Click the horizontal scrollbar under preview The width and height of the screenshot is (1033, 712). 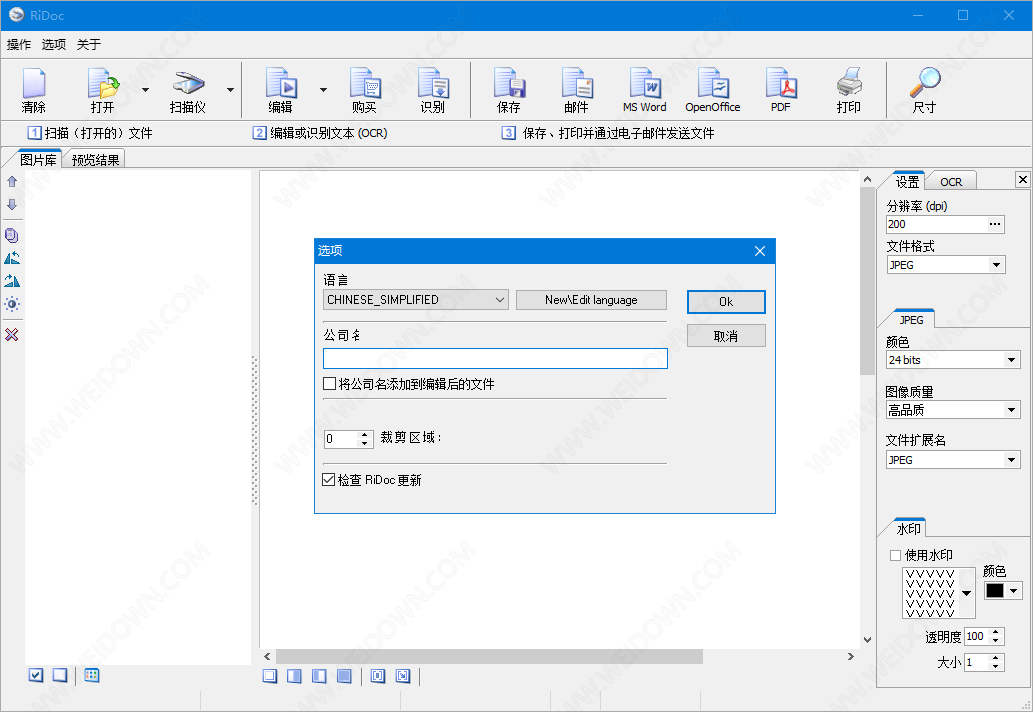489,657
